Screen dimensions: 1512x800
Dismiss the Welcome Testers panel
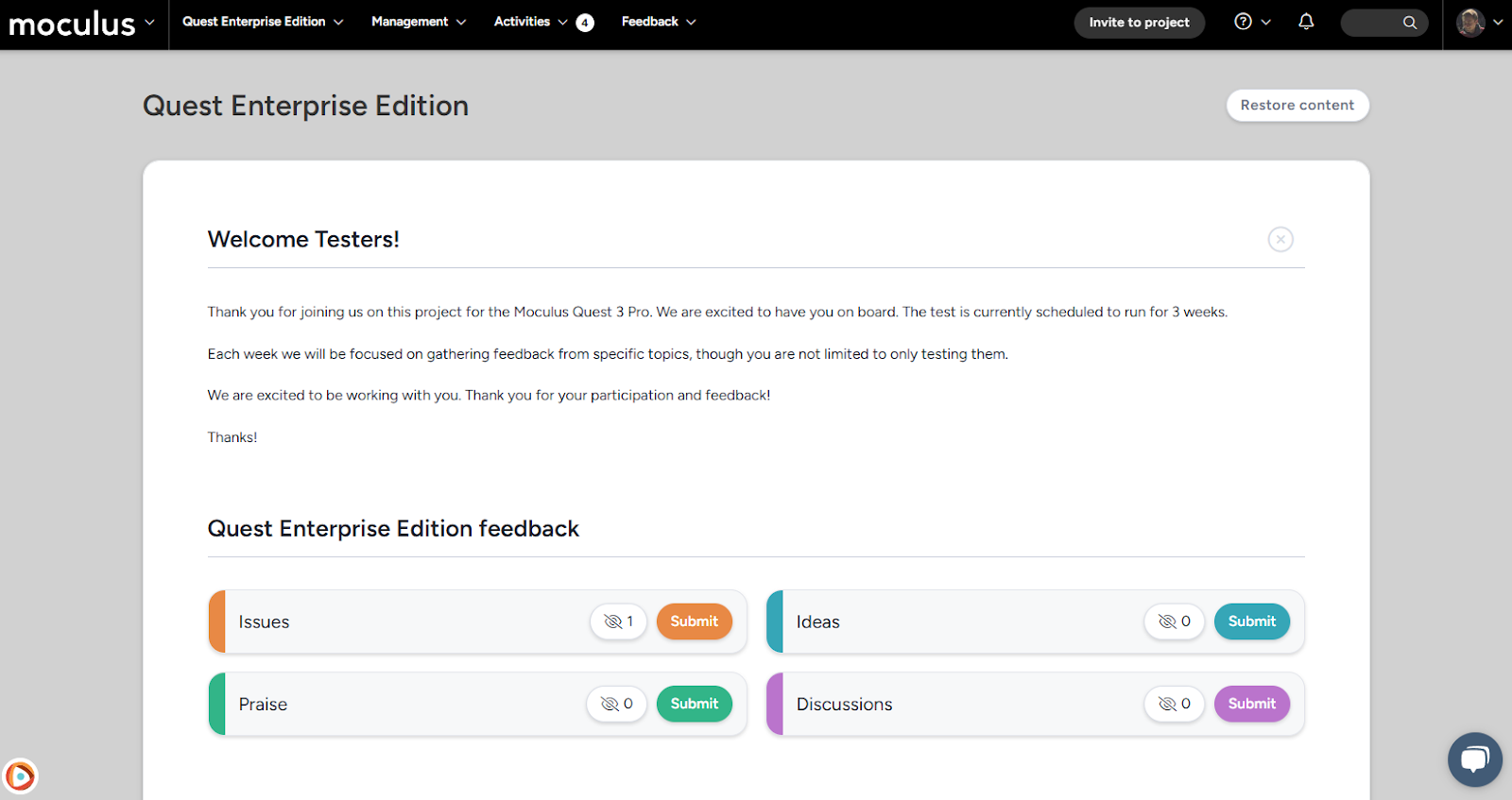point(1280,240)
